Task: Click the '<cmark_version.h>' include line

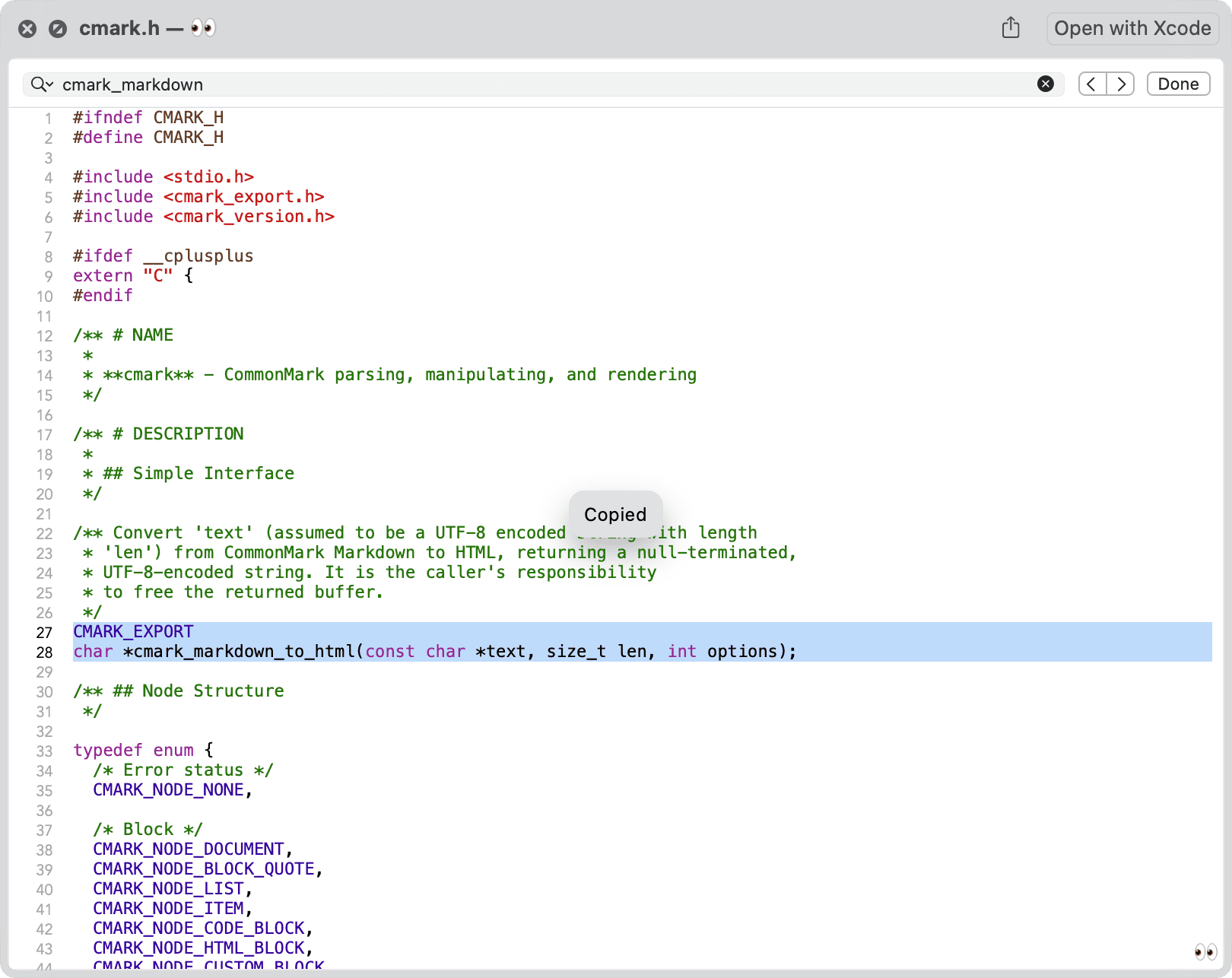Action: pos(204,217)
